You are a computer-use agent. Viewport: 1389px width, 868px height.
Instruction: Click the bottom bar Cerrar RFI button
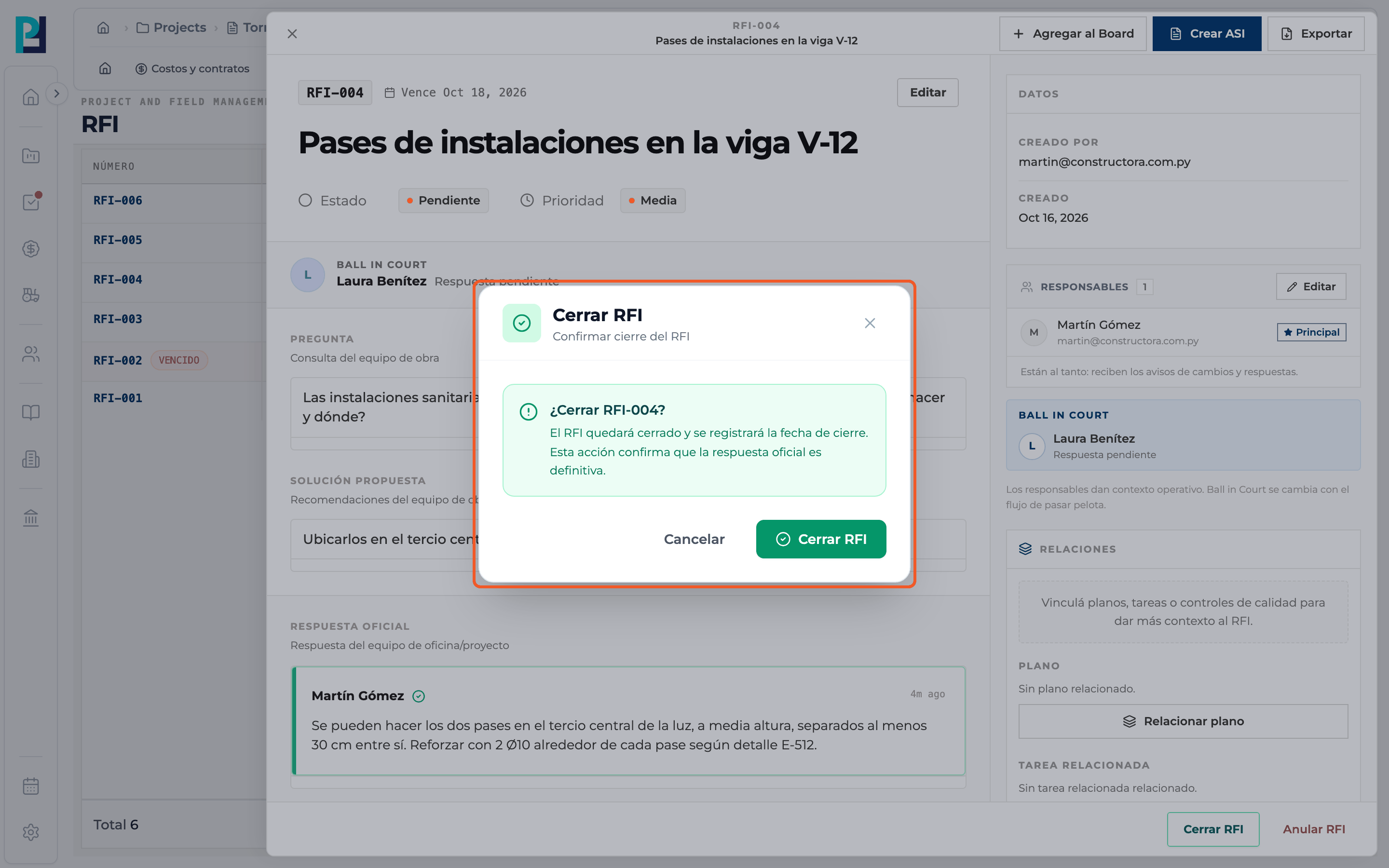[1213, 829]
